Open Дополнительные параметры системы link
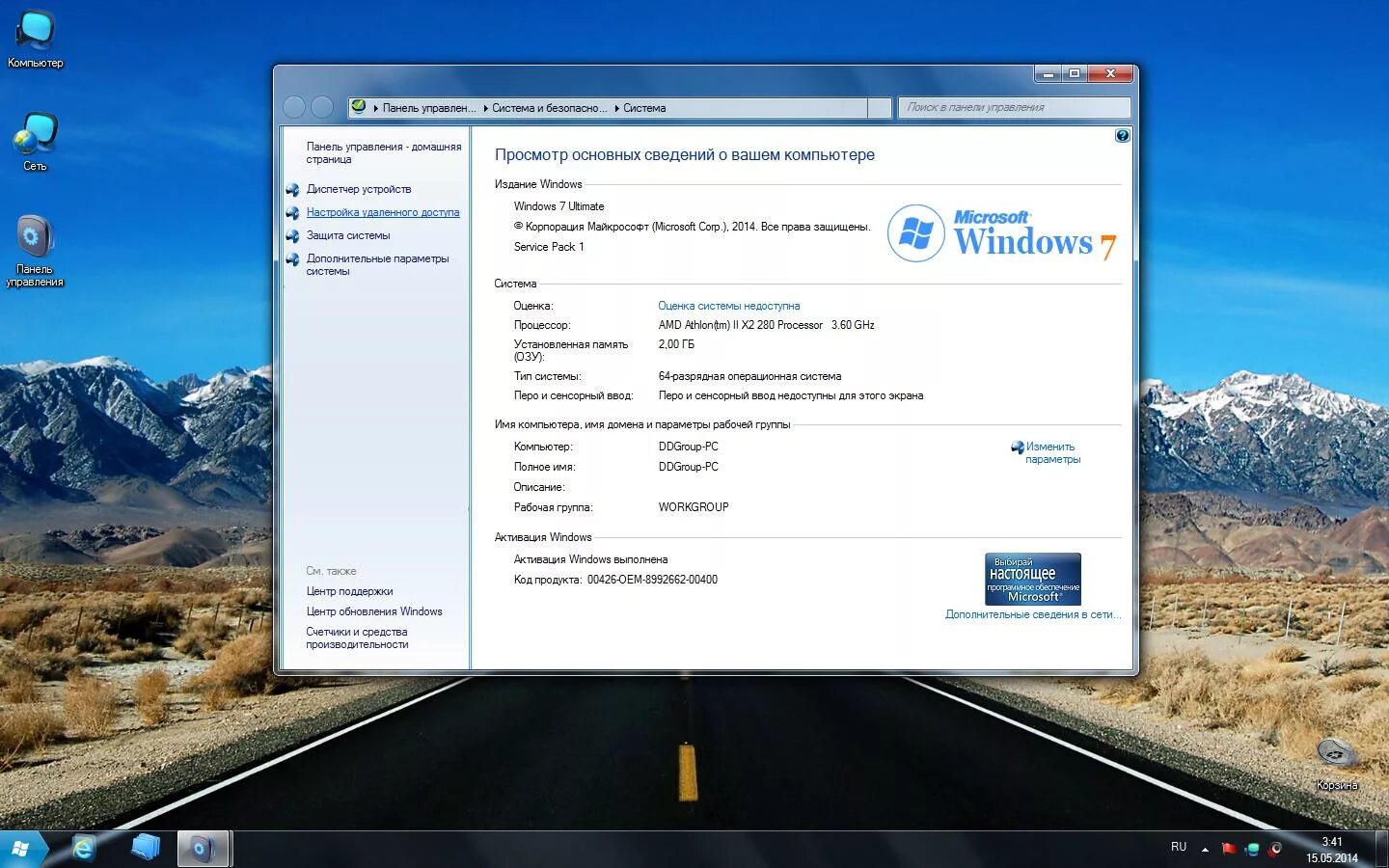Viewport: 1389px width, 868px height. (377, 264)
